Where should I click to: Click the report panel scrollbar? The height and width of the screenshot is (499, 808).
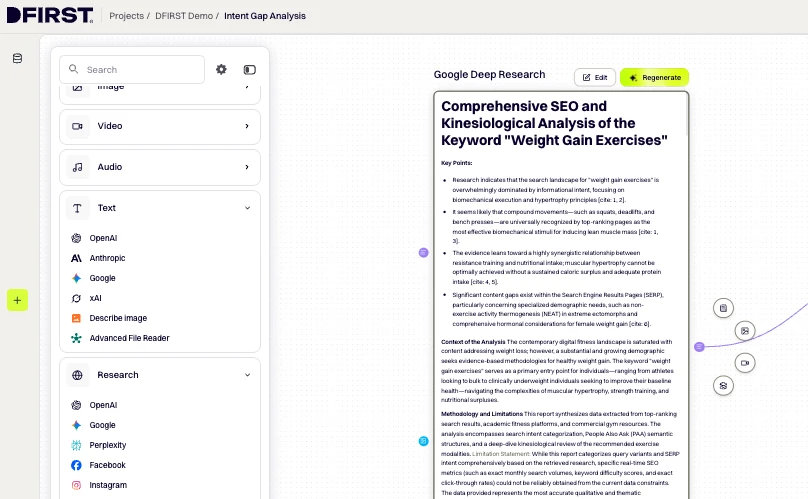(687, 116)
